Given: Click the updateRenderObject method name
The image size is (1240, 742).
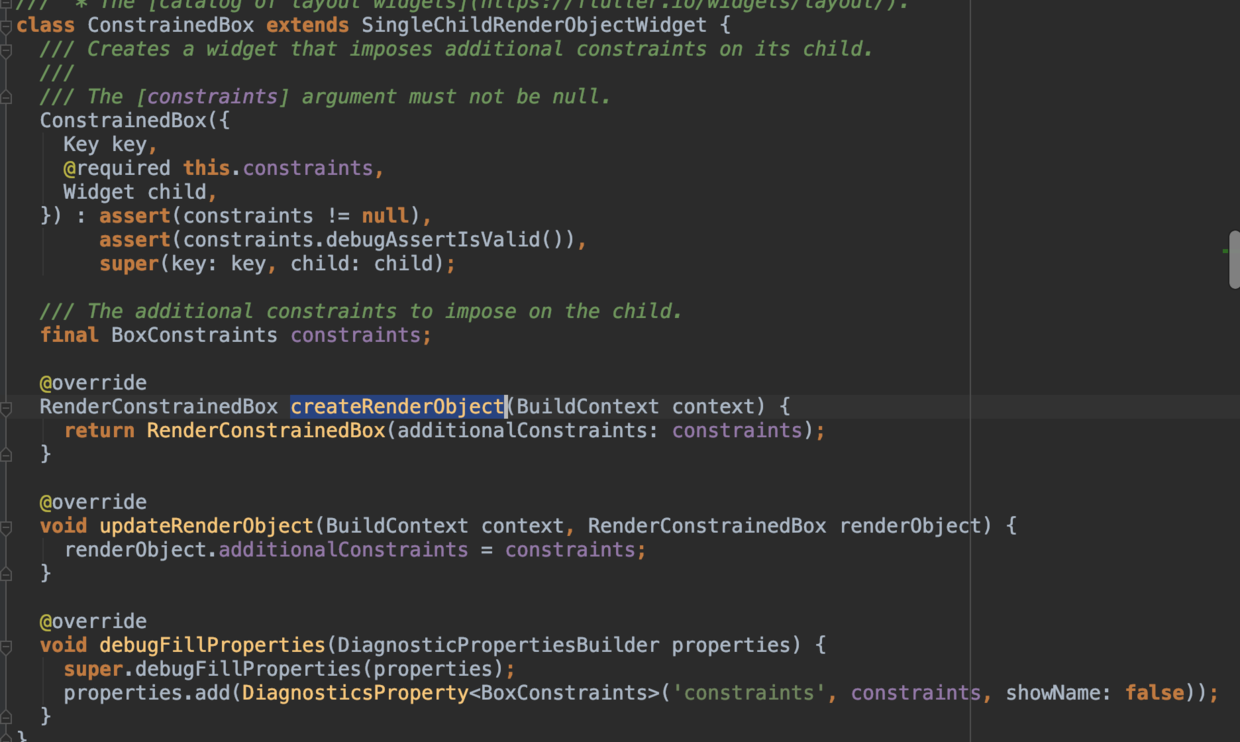Looking at the screenshot, I should coord(206,526).
